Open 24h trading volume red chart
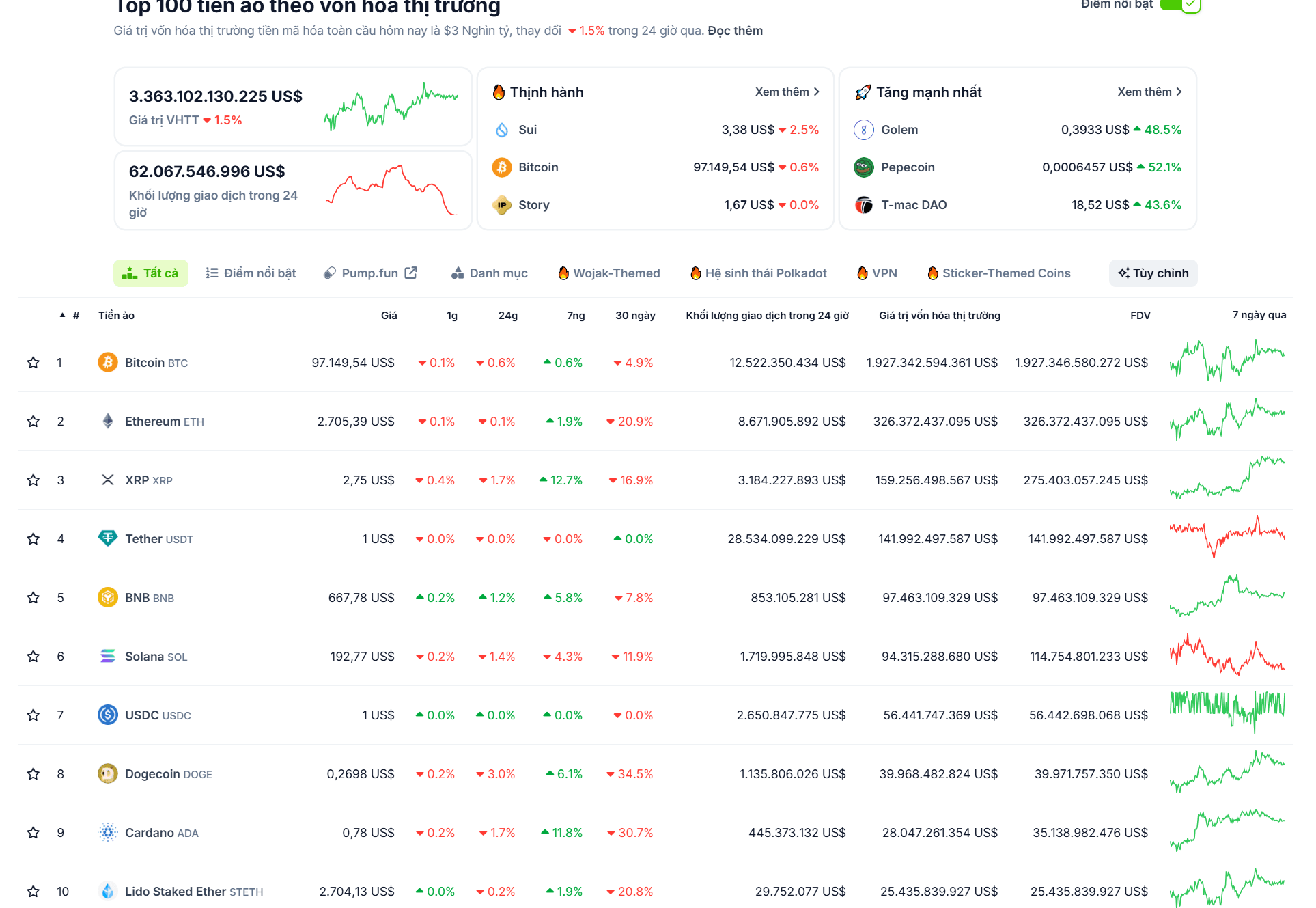Screen dimensions: 1316x908 tap(391, 190)
